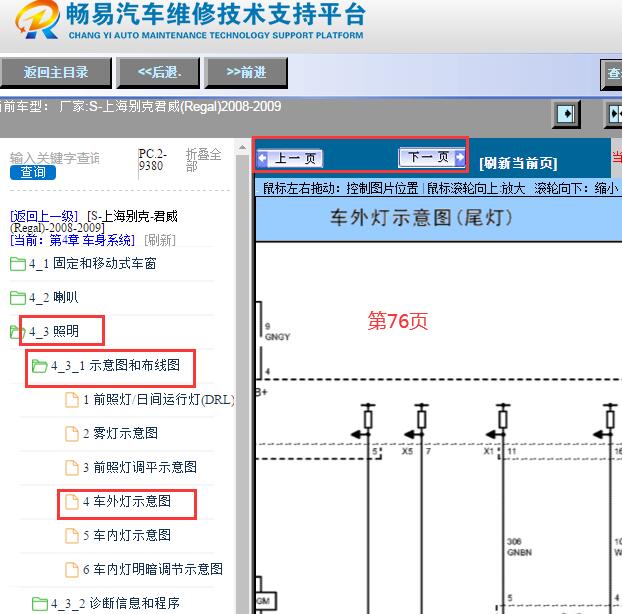Open 2 雾灯示意图 document
This screenshot has height=614, width=622.
pos(121,433)
